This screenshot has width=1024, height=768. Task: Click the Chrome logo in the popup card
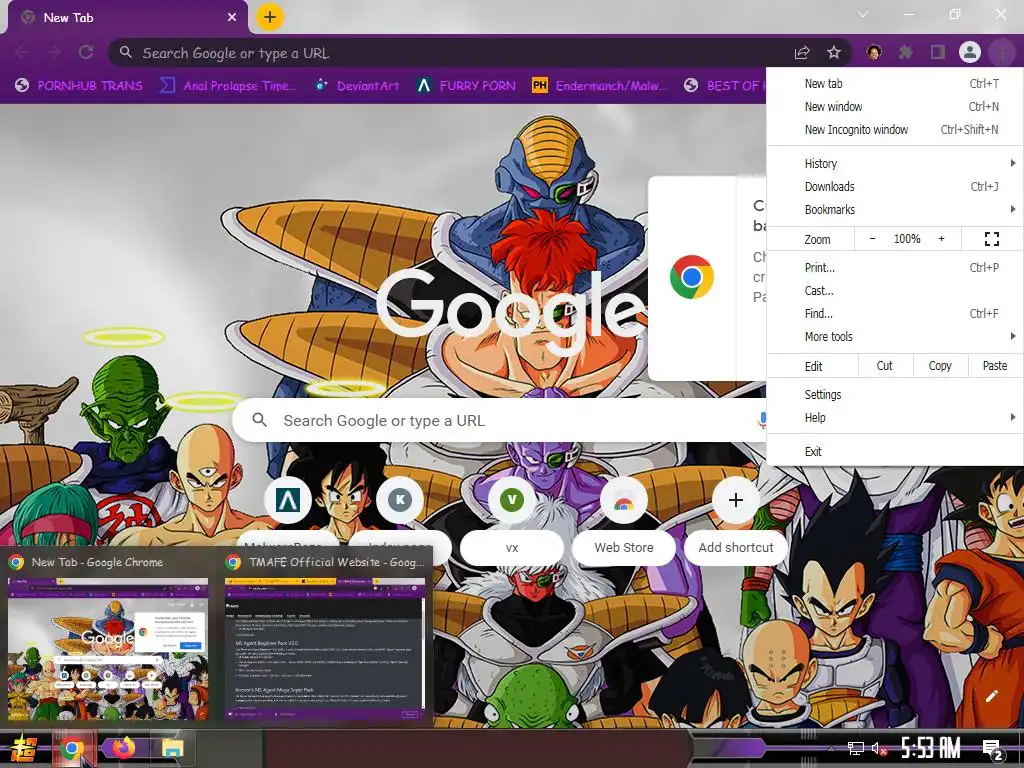tap(692, 277)
